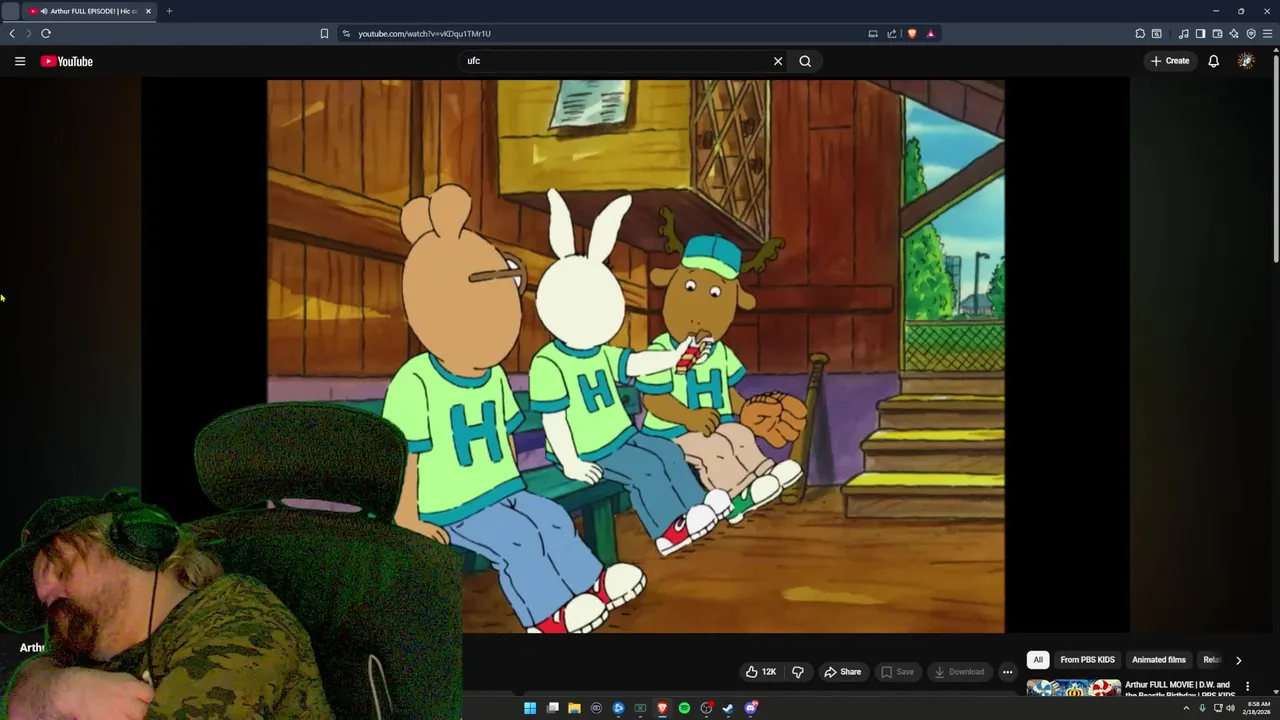Open Brave VPN shield icon

[x=1251, y=33]
